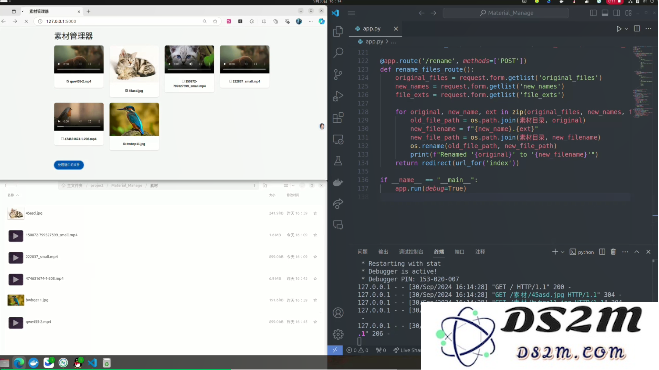Image resolution: width=659 pixels, height=370 pixels.
Task: Switch to the 问题 problems tab
Action: 362,252
